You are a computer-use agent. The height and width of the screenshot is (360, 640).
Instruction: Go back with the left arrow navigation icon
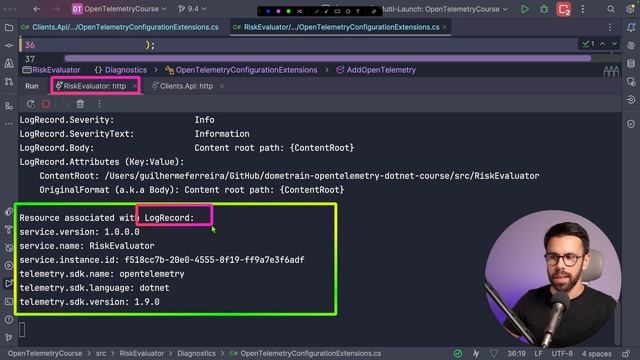tap(37, 9)
